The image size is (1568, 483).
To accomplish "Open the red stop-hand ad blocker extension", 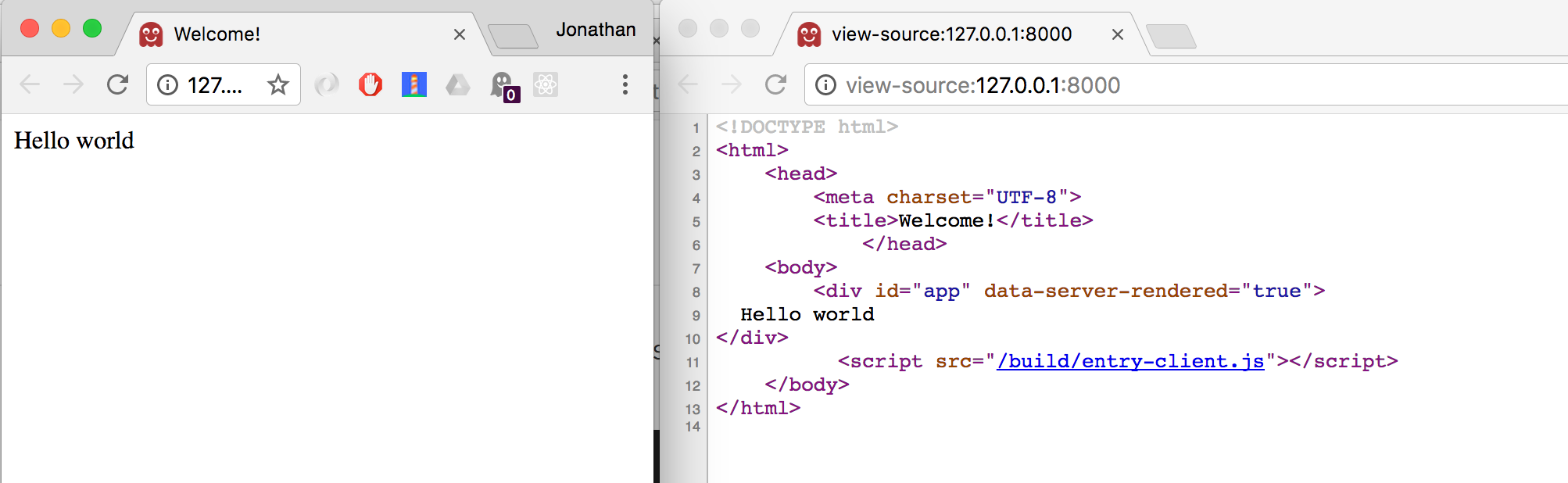I will coord(371,84).
